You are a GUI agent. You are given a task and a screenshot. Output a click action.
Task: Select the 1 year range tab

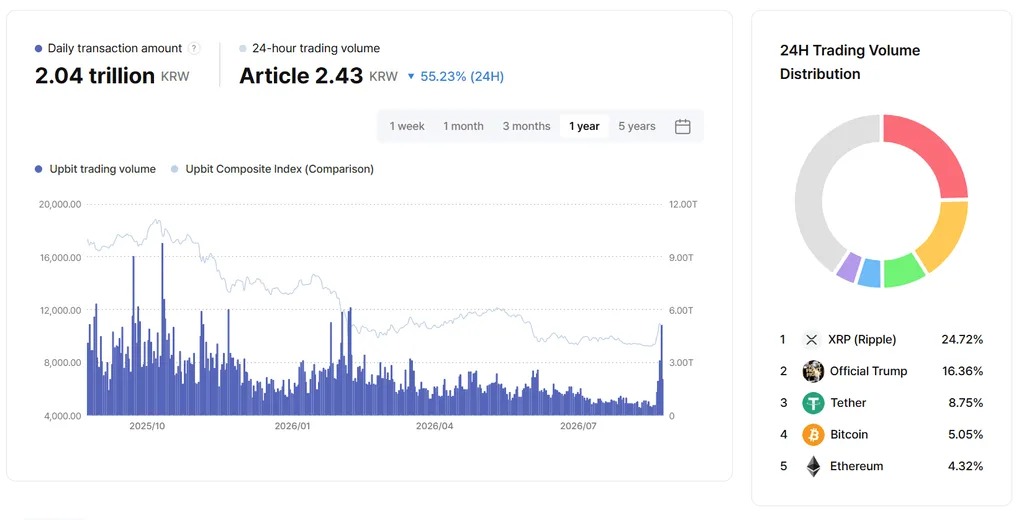[x=584, y=126]
